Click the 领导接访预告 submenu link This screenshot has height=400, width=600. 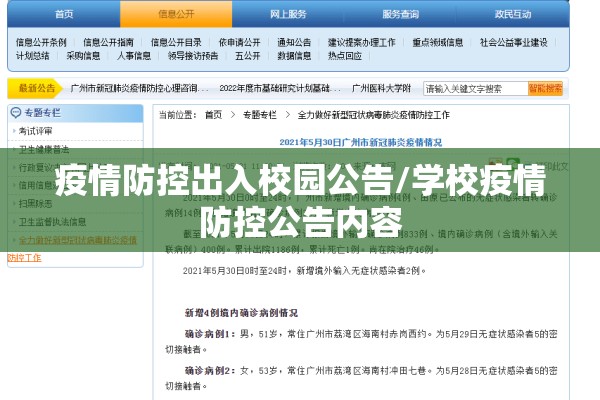pyautogui.click(x=193, y=56)
